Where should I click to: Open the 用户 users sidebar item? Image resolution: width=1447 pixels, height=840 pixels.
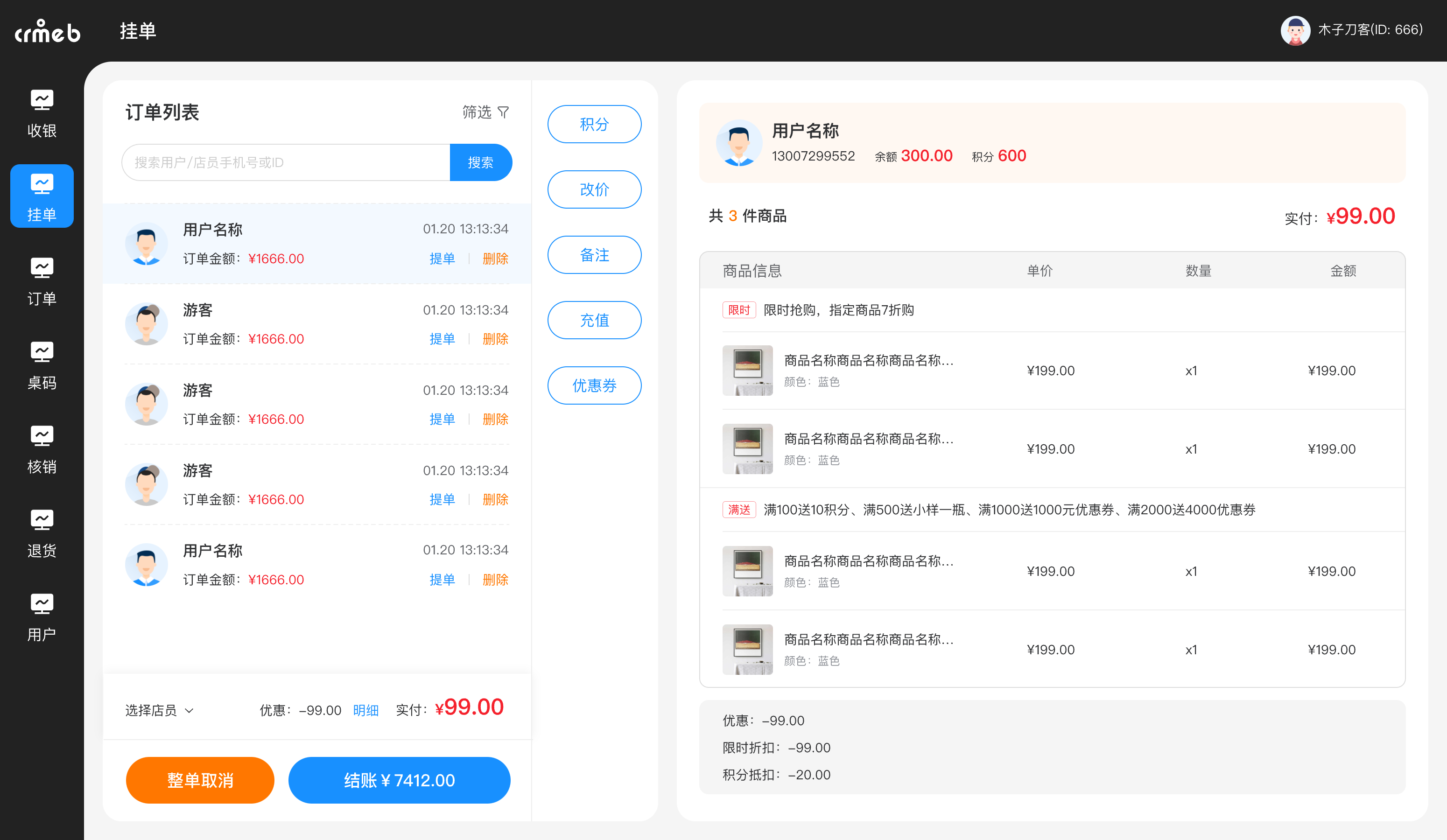pos(42,617)
